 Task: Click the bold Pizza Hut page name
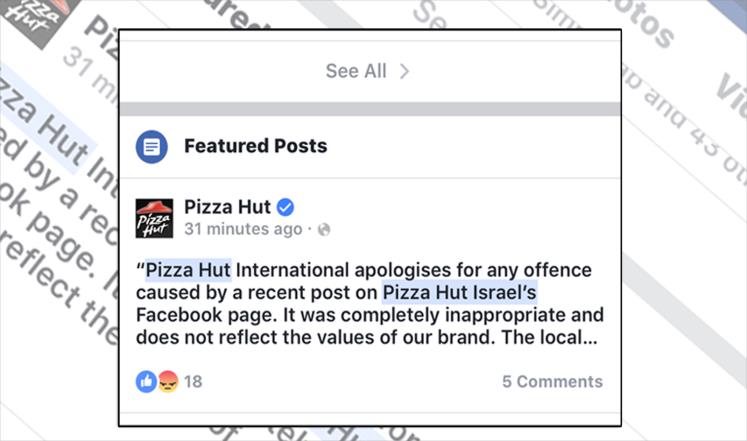pos(227,207)
